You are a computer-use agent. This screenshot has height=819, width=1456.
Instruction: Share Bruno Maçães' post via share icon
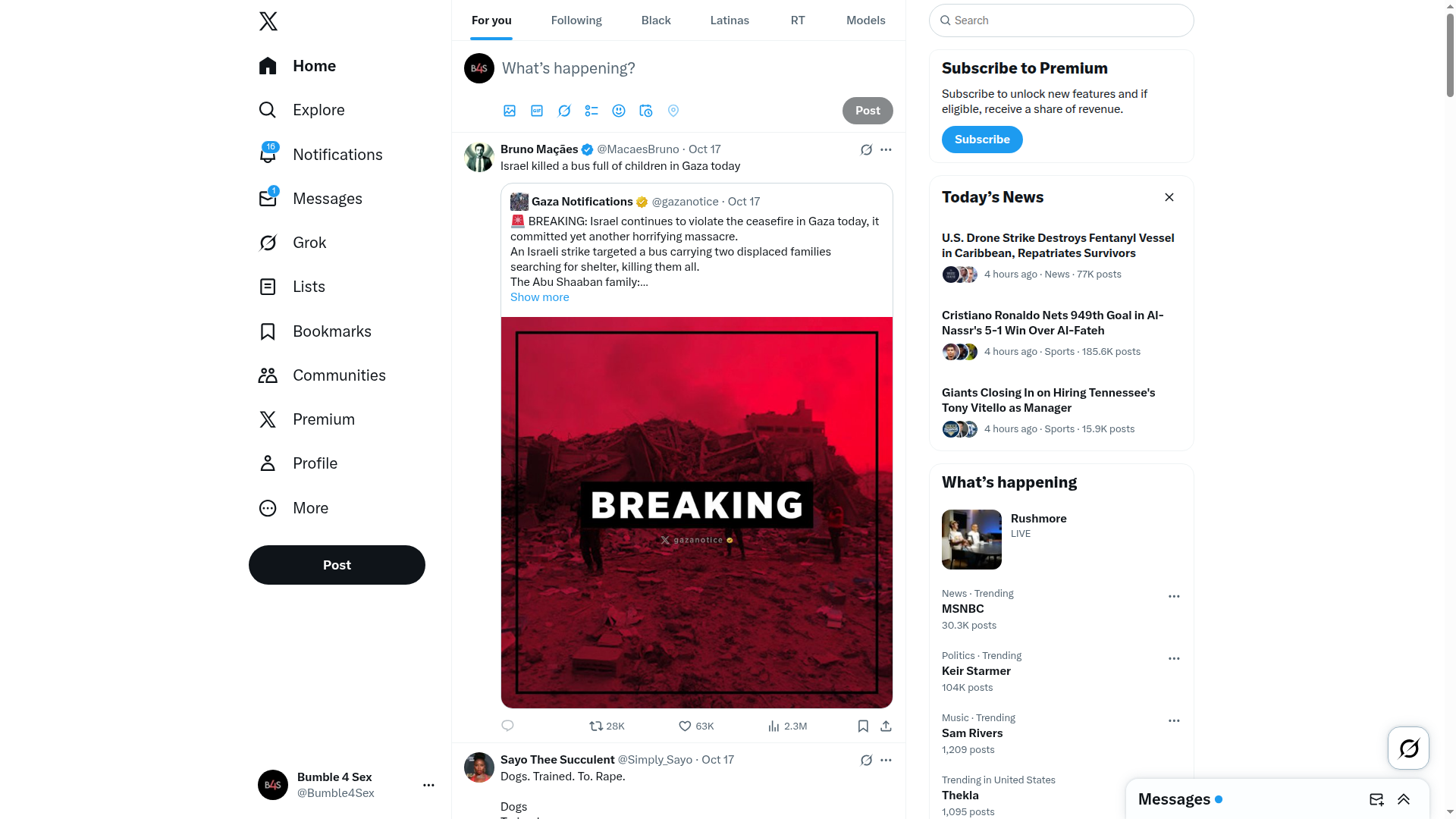tap(886, 726)
